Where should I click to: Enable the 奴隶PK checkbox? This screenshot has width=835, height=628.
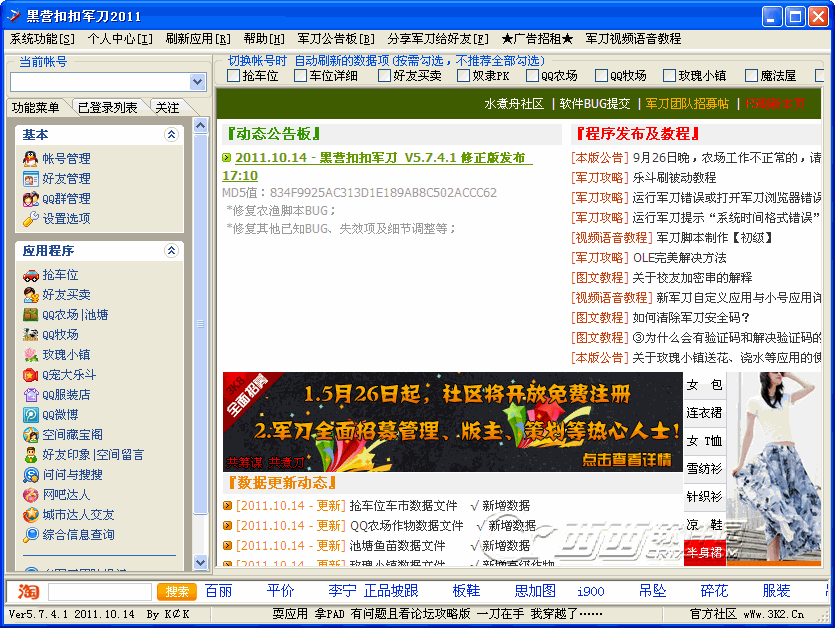(463, 76)
